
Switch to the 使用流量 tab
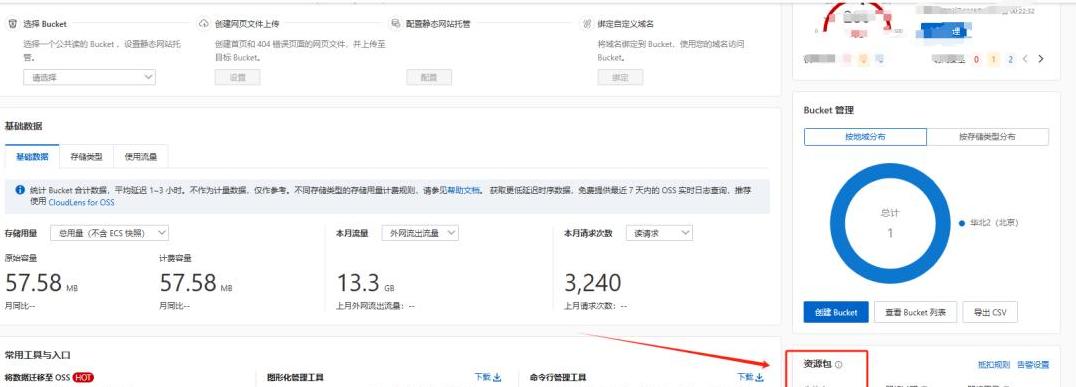[x=141, y=156]
